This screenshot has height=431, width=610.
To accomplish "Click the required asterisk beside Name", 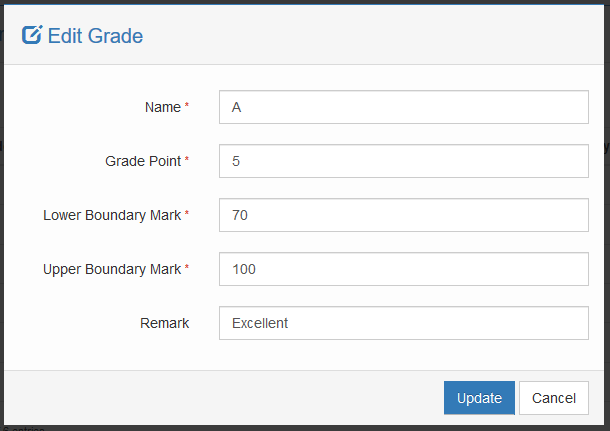I will 187,106.
